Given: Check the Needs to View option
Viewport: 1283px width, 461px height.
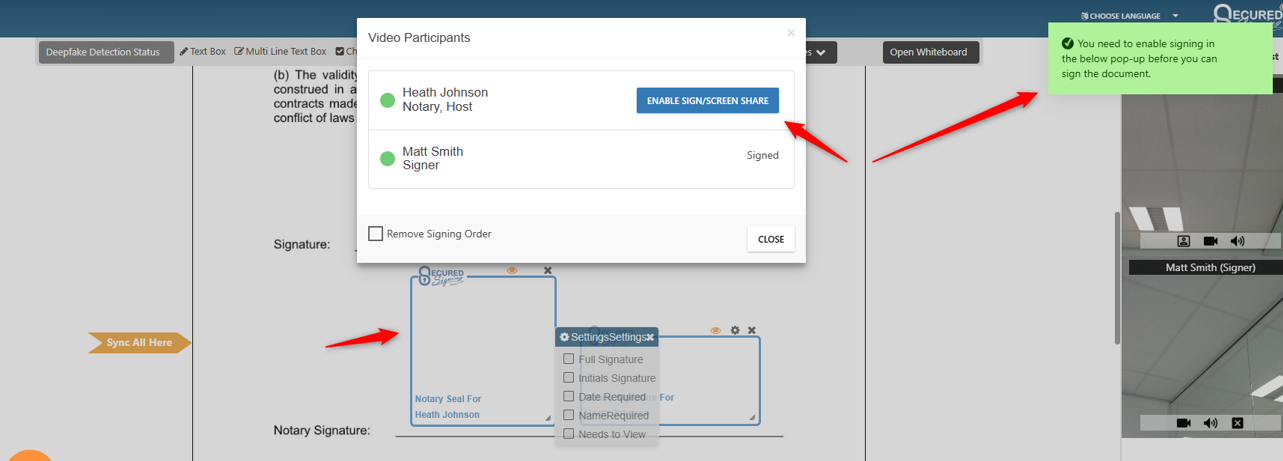Looking at the screenshot, I should (x=569, y=434).
